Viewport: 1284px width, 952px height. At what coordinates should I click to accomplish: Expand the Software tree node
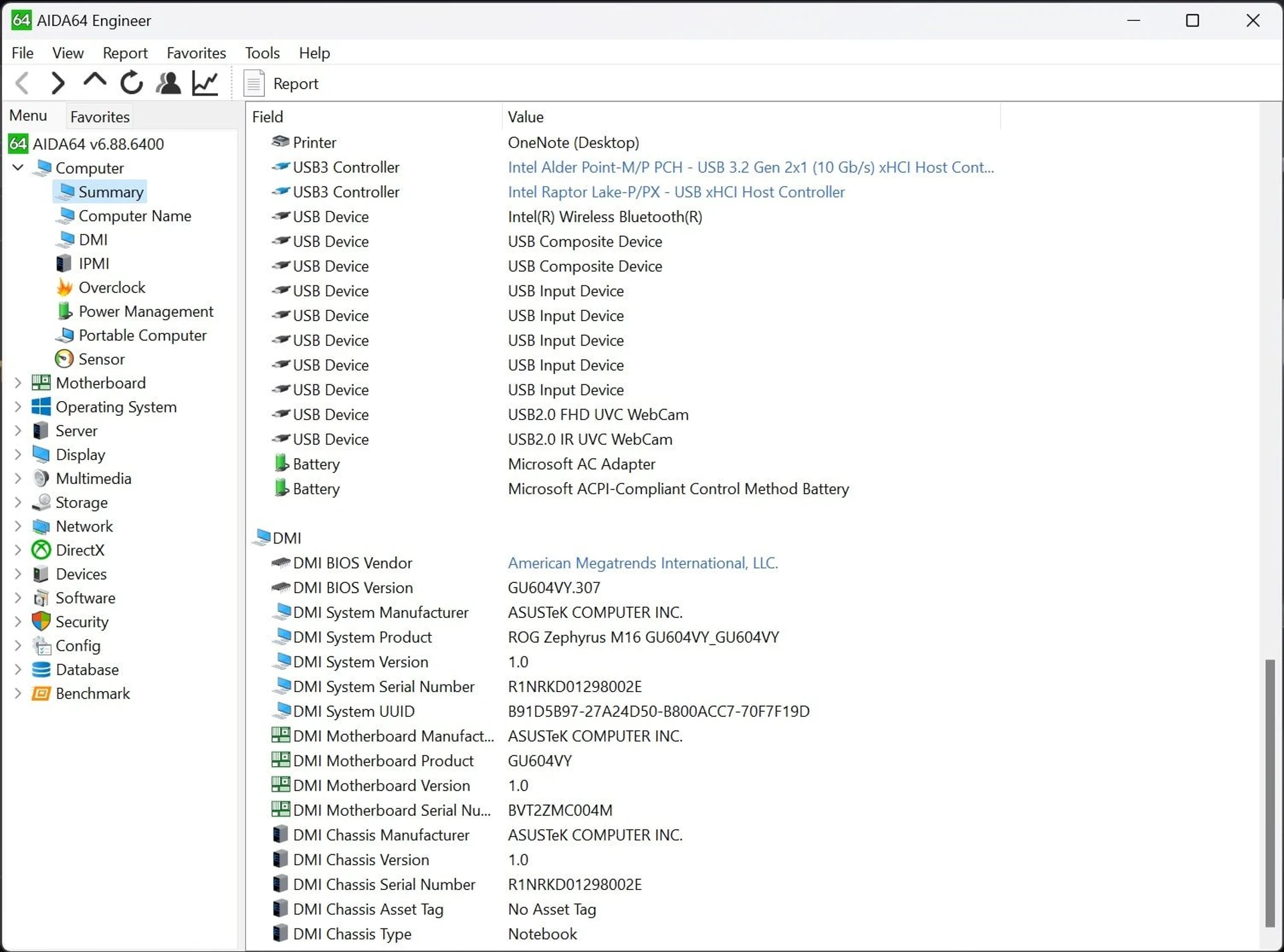pos(18,598)
